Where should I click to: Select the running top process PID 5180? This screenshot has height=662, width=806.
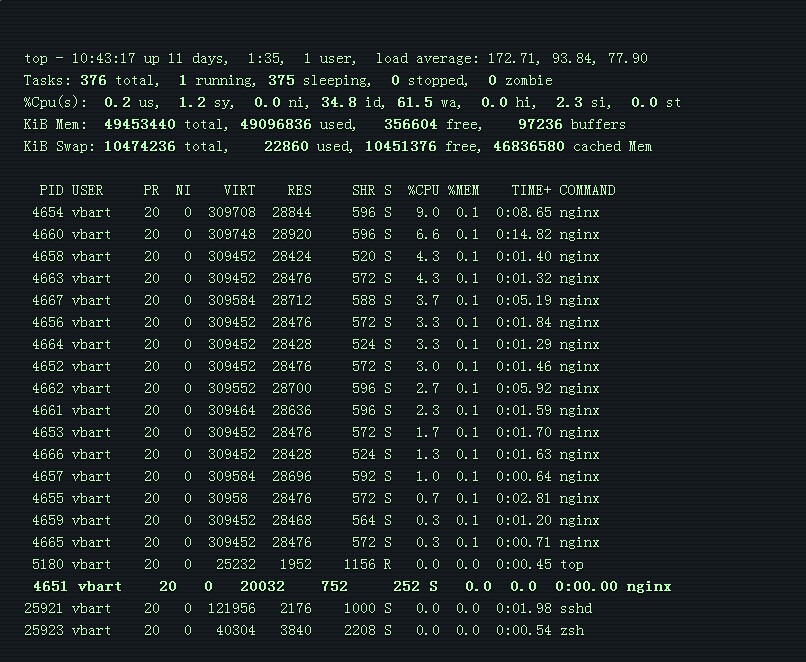pos(47,564)
